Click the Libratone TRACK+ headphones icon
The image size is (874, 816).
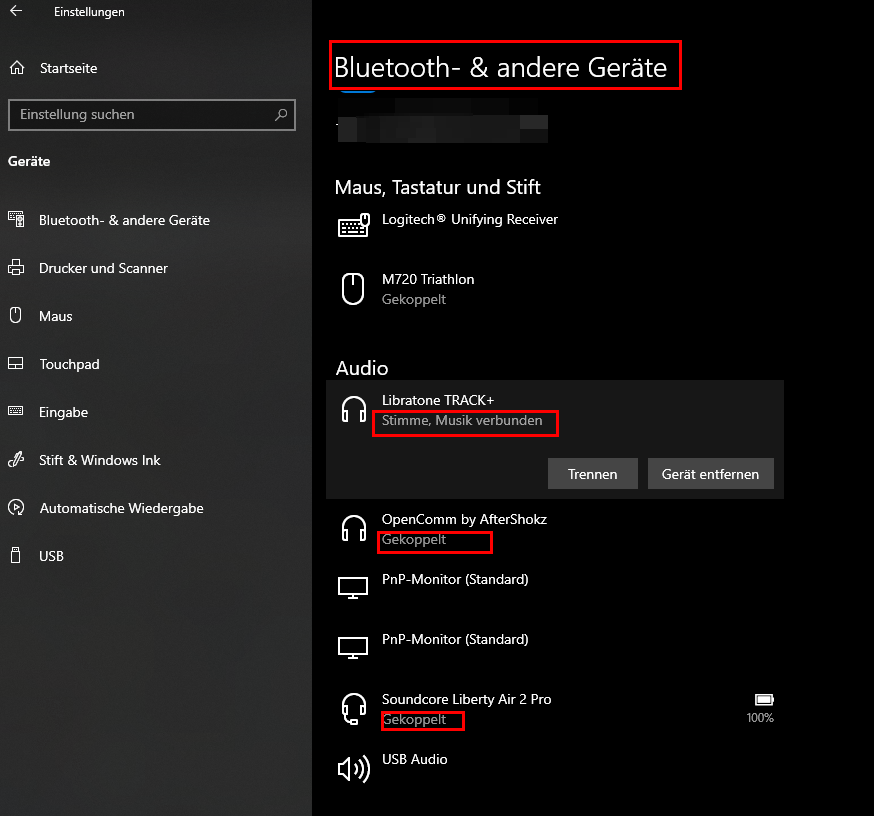353,409
